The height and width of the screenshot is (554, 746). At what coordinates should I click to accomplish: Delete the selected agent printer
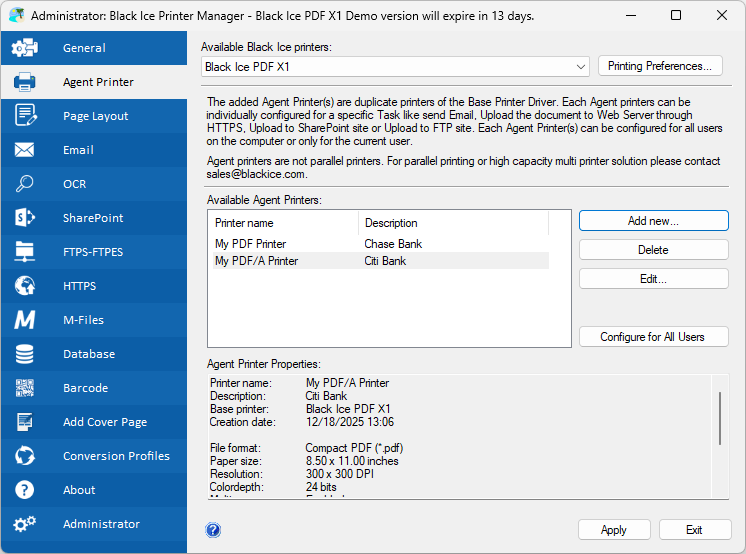point(653,250)
